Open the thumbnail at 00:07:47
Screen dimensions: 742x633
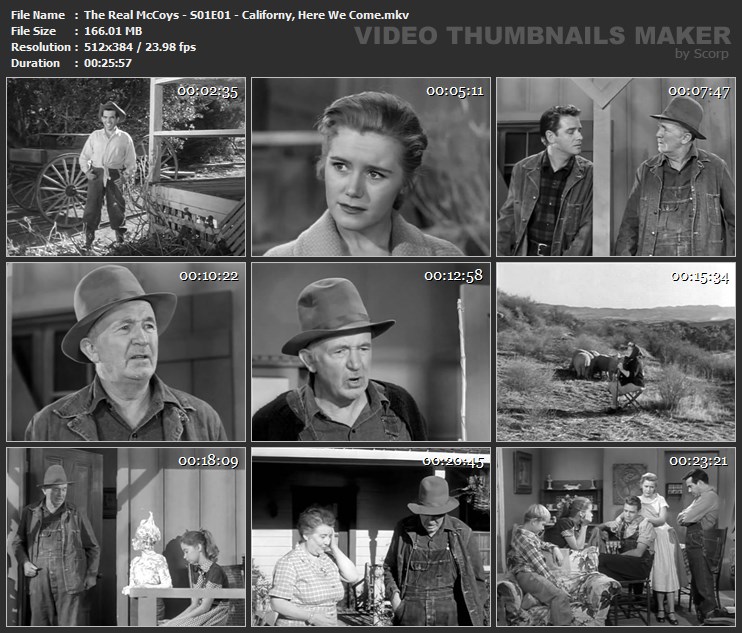point(616,167)
